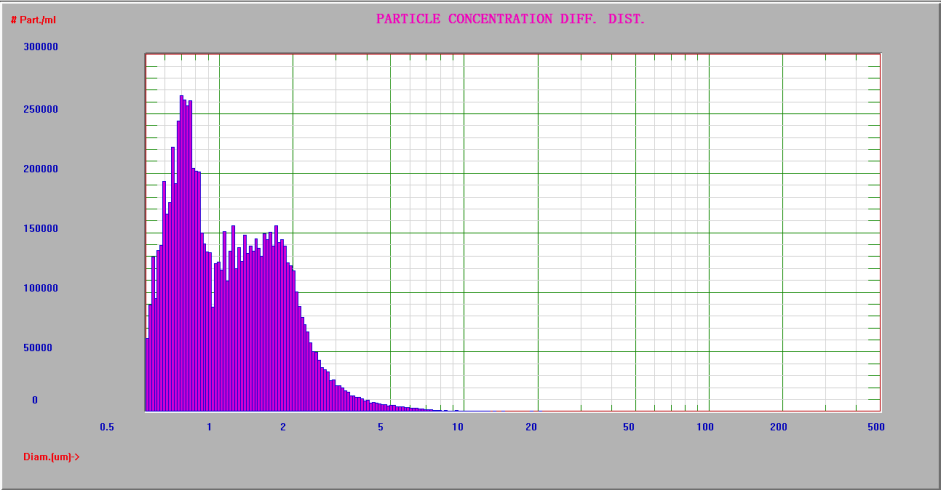Click the 150000 y-axis tick value
941x490 pixels.
pos(41,228)
